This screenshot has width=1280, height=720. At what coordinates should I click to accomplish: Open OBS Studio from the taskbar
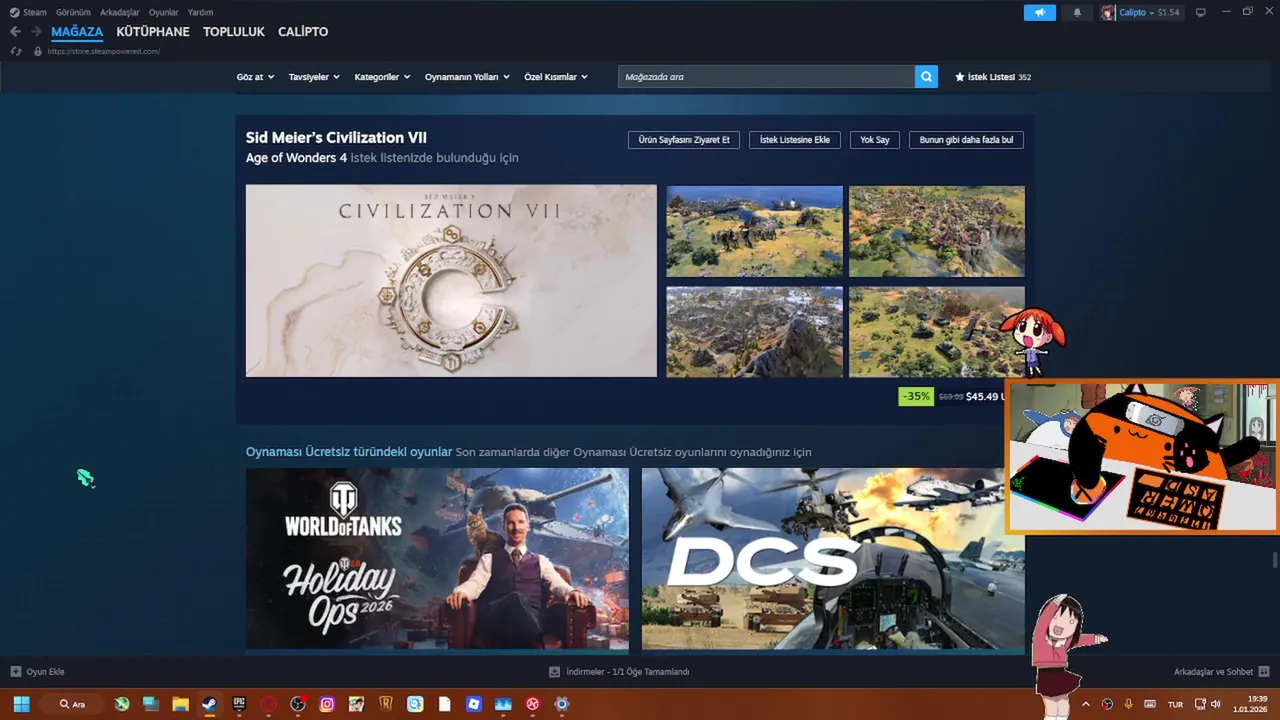click(x=297, y=704)
